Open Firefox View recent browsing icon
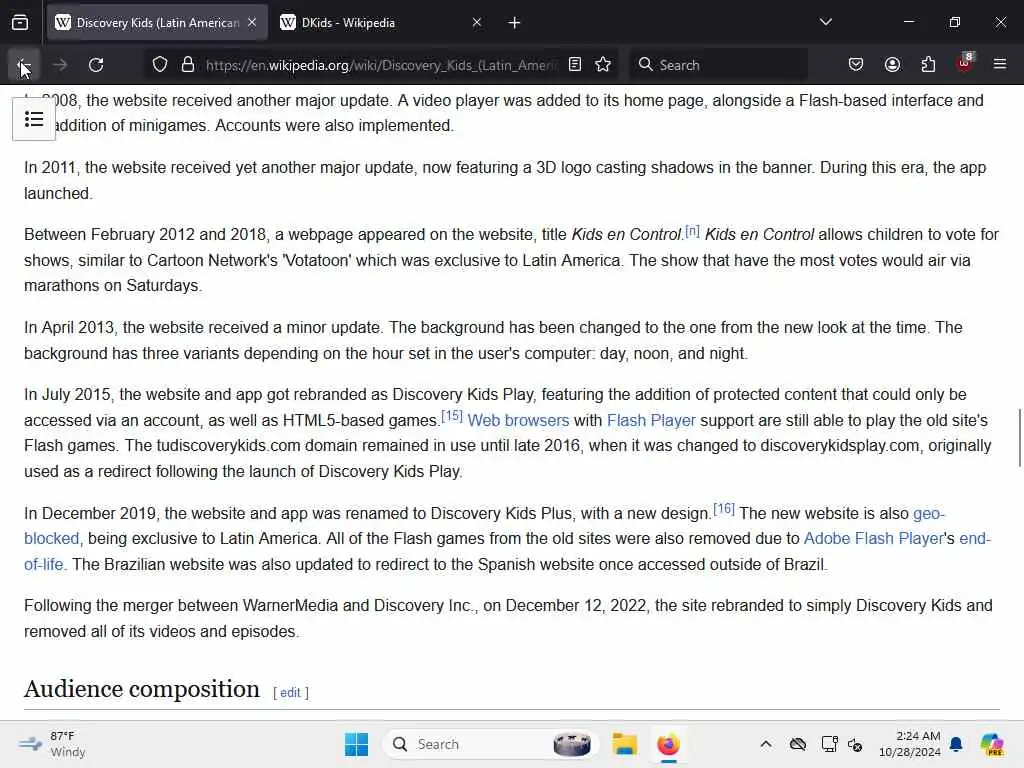This screenshot has width=1024, height=768. point(20,23)
